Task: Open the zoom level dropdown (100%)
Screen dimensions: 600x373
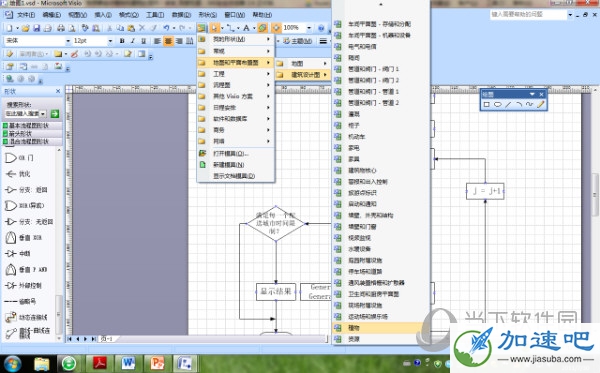Action: [309, 28]
